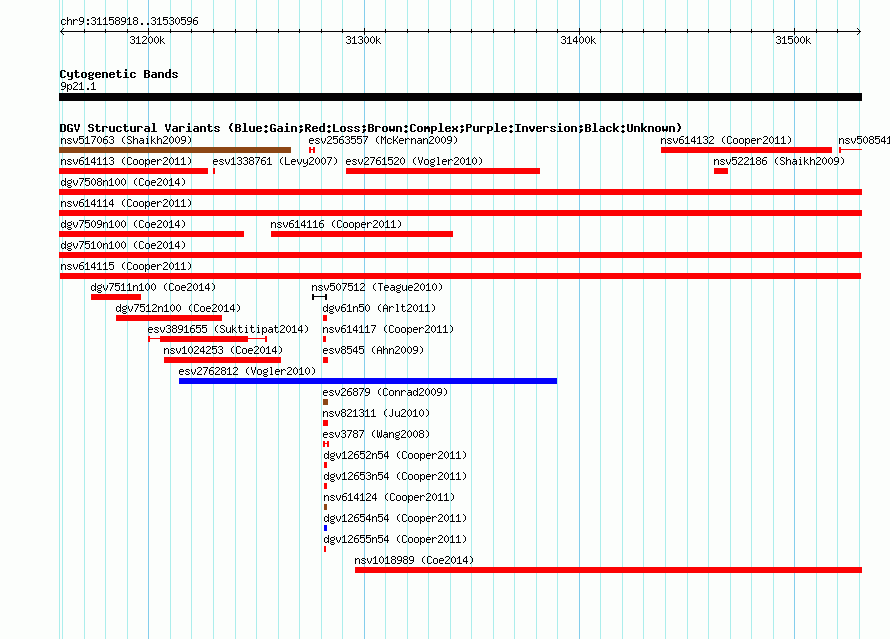Click the DGV Structural Variants track title

[371, 128]
